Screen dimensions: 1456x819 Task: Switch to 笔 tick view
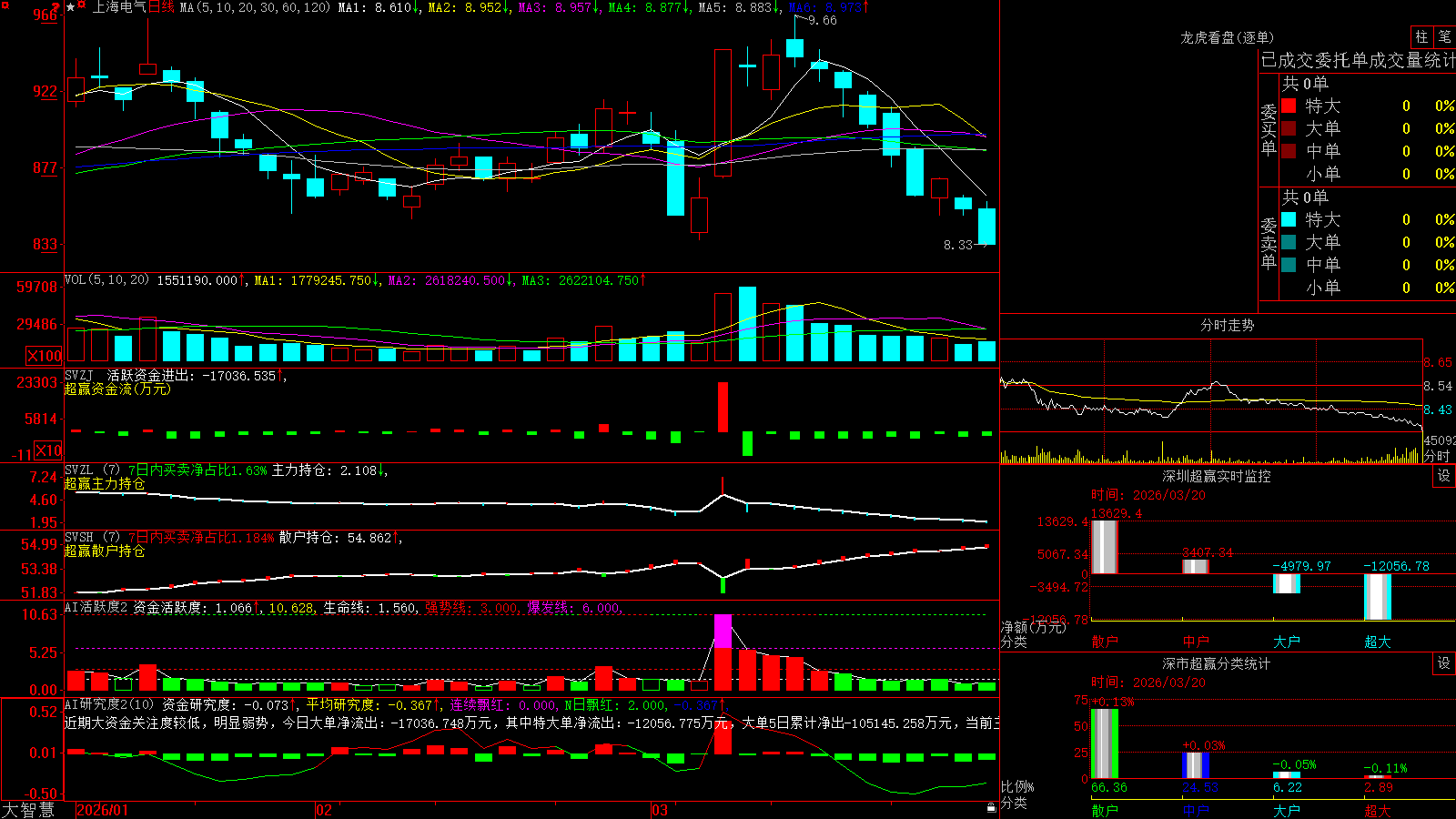[1444, 37]
